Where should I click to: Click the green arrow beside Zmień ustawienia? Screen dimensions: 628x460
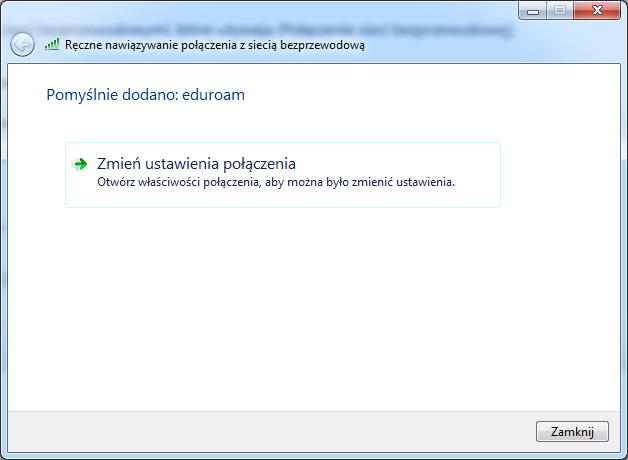[81, 164]
